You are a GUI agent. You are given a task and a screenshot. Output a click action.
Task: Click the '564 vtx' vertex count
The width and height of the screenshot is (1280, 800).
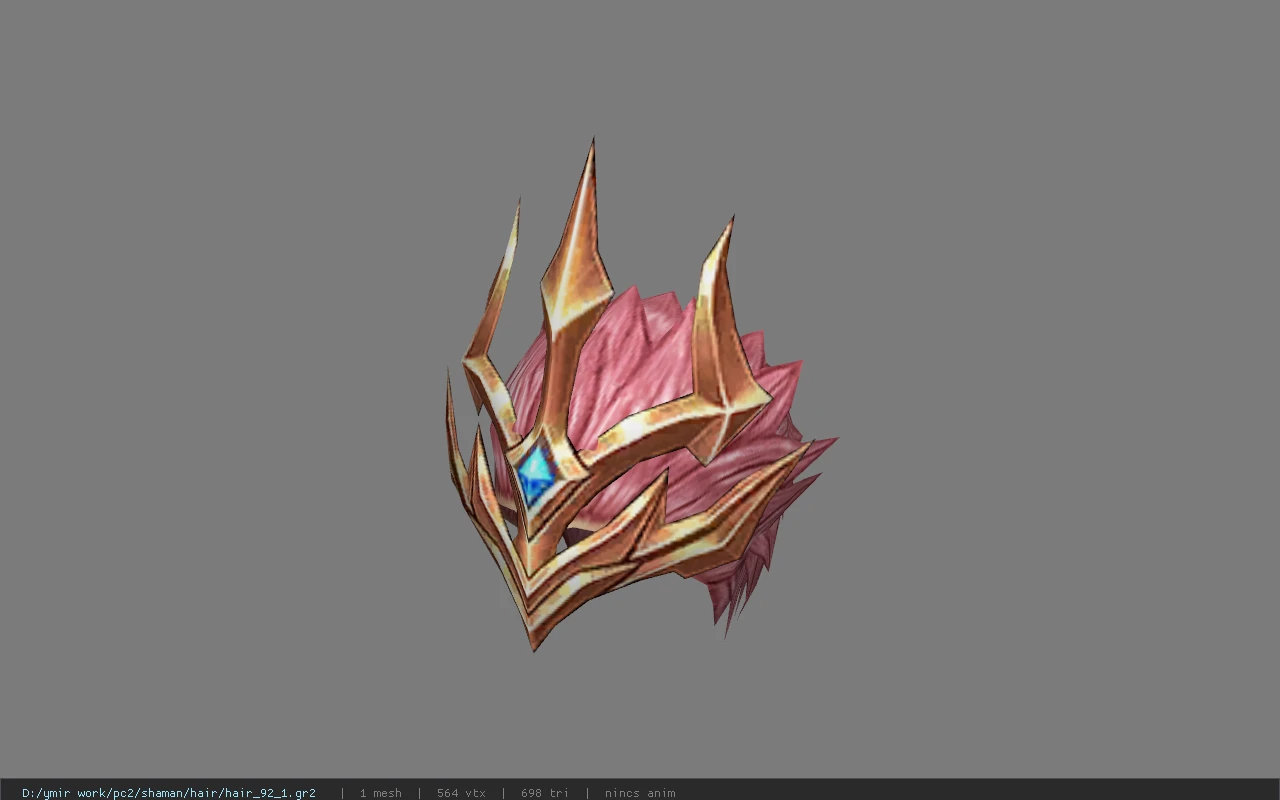click(461, 793)
